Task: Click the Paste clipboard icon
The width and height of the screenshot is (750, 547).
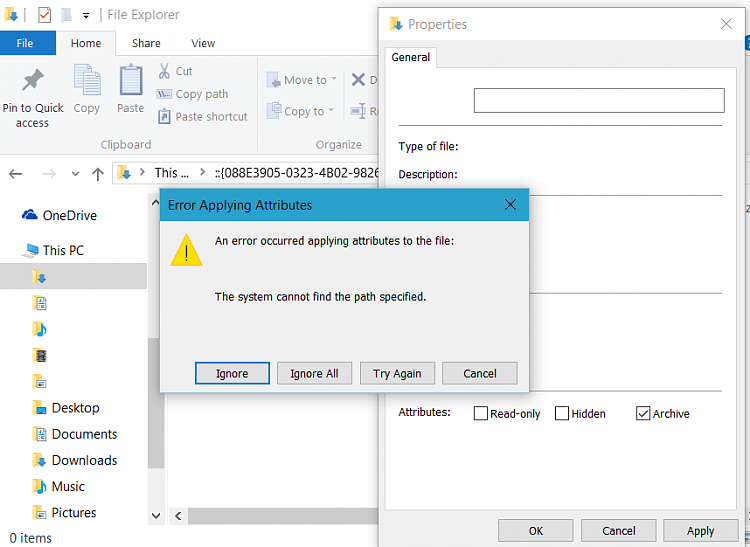Action: click(x=131, y=80)
